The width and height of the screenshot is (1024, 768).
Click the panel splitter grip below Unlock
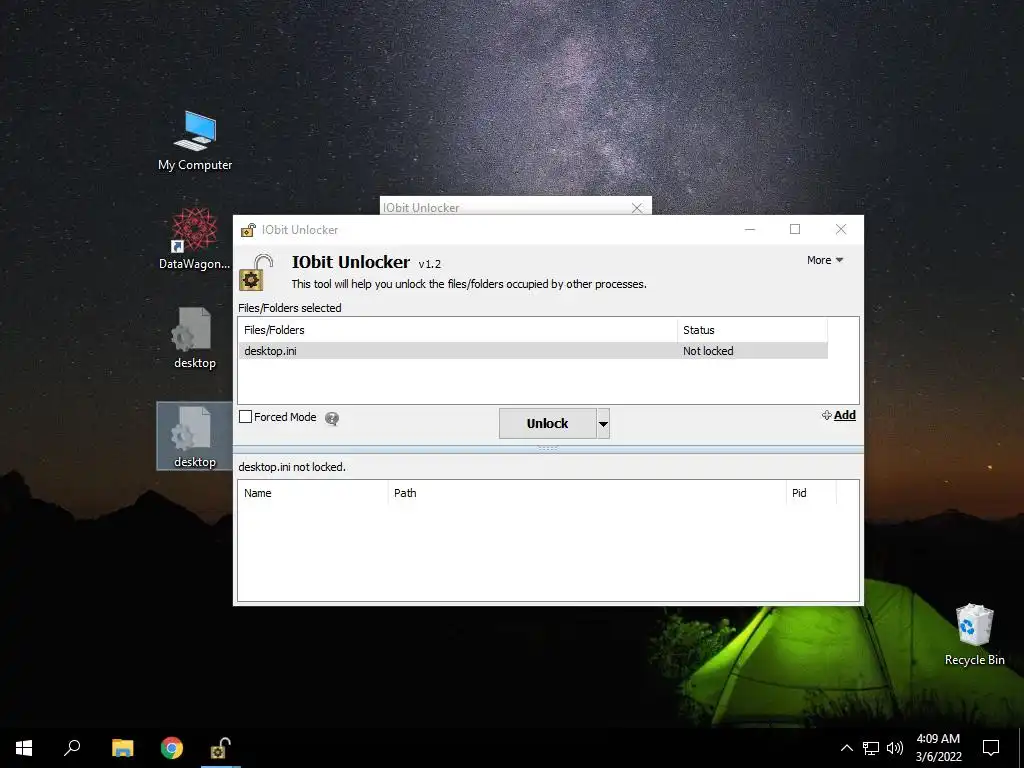point(547,449)
